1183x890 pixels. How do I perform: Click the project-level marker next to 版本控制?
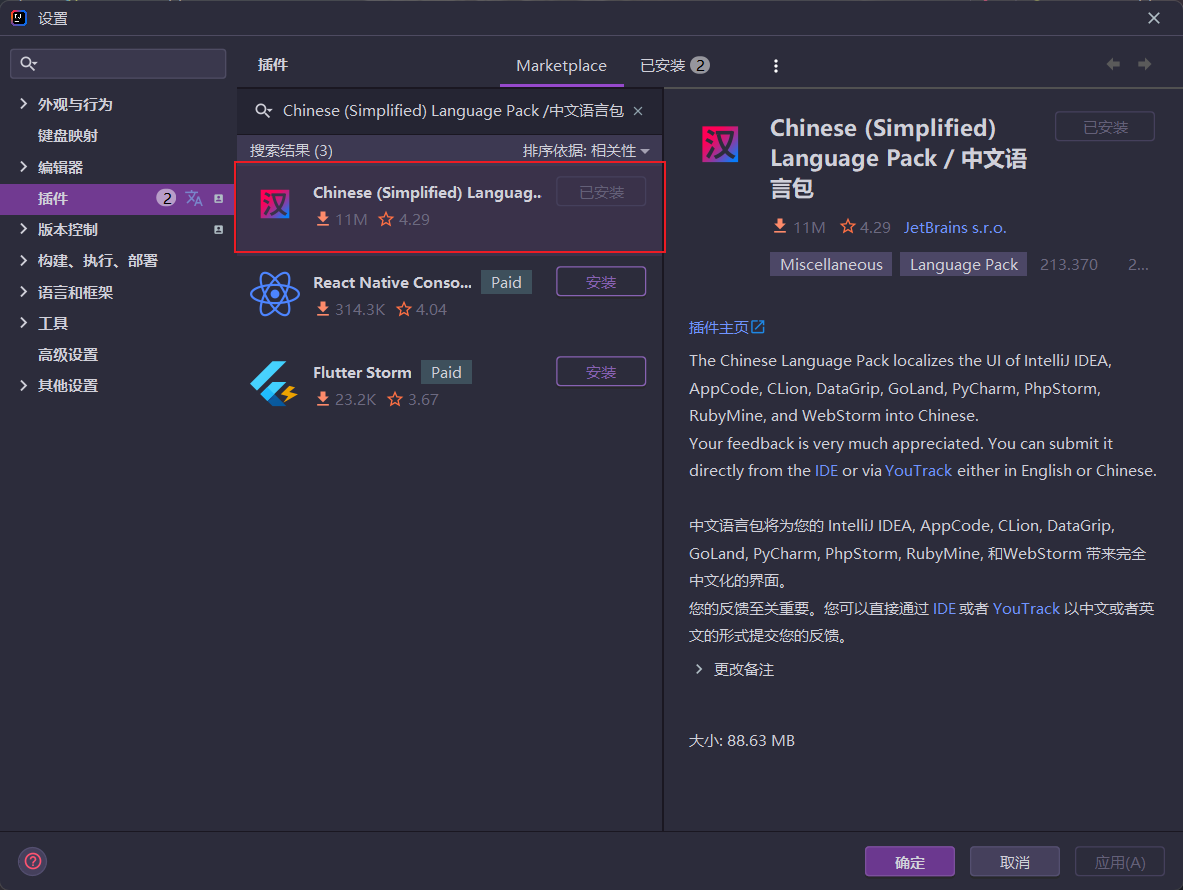[219, 229]
